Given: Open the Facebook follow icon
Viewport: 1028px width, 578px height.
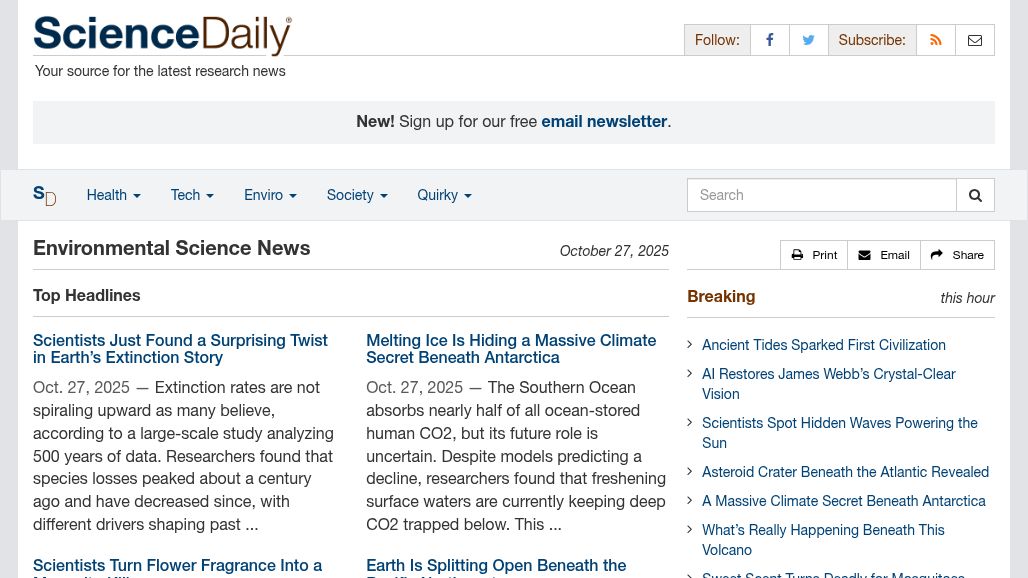Looking at the screenshot, I should tap(769, 40).
